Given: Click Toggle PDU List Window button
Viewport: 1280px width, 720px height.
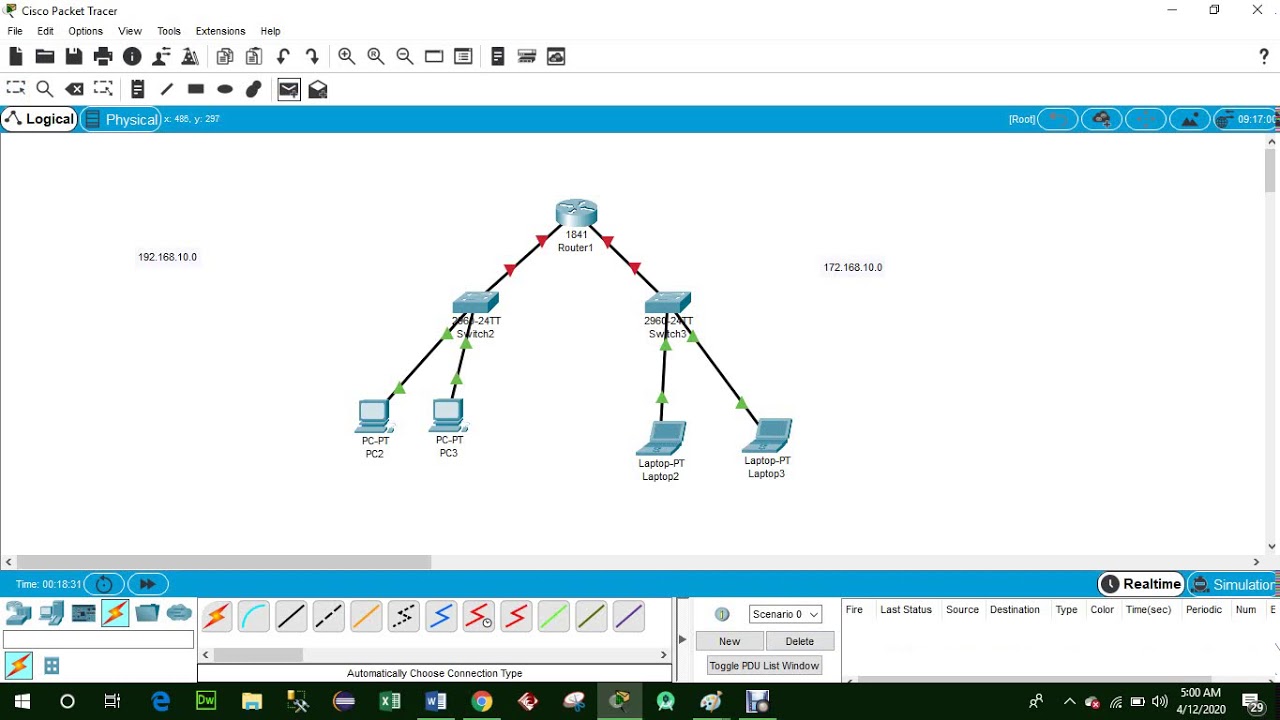Looking at the screenshot, I should click(764, 665).
